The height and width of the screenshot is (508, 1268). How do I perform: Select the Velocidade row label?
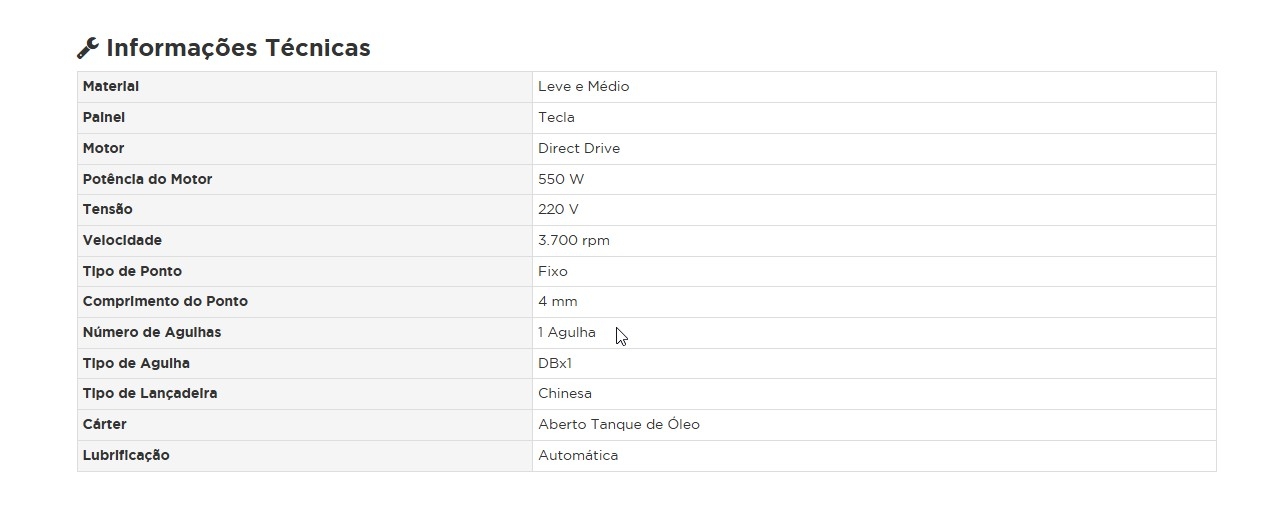tap(122, 240)
